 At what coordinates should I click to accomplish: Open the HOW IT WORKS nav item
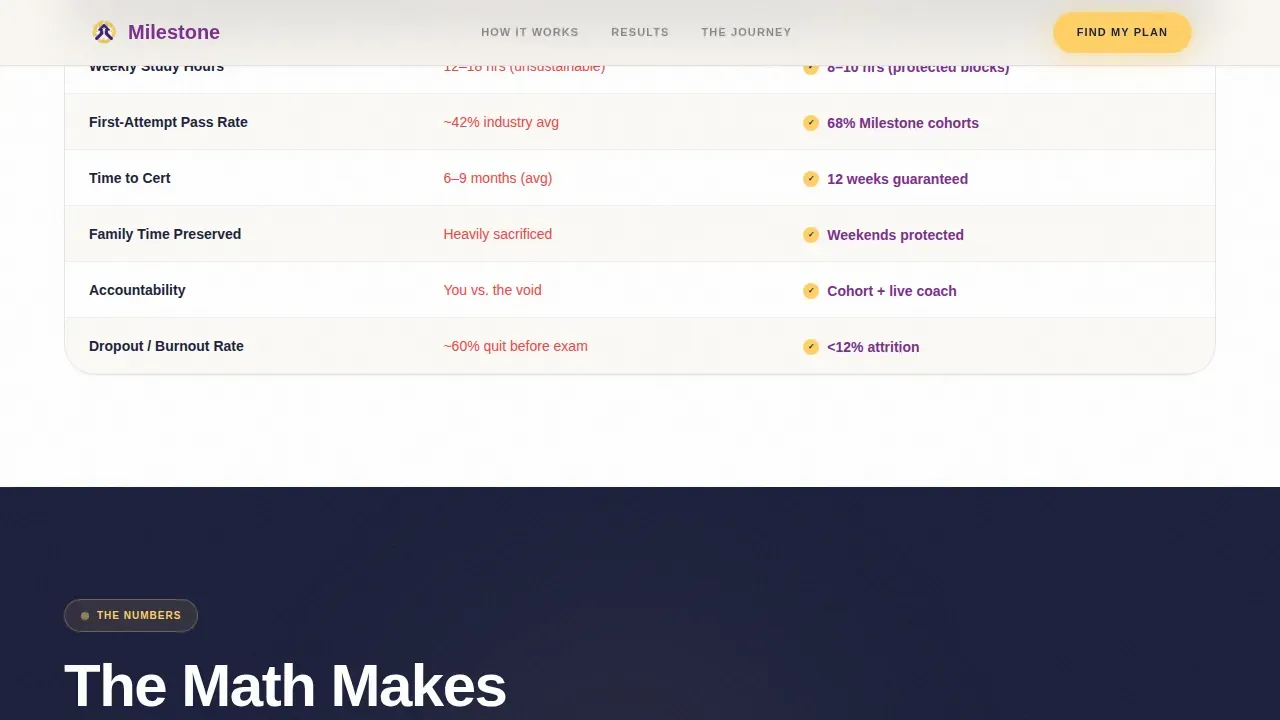point(530,32)
